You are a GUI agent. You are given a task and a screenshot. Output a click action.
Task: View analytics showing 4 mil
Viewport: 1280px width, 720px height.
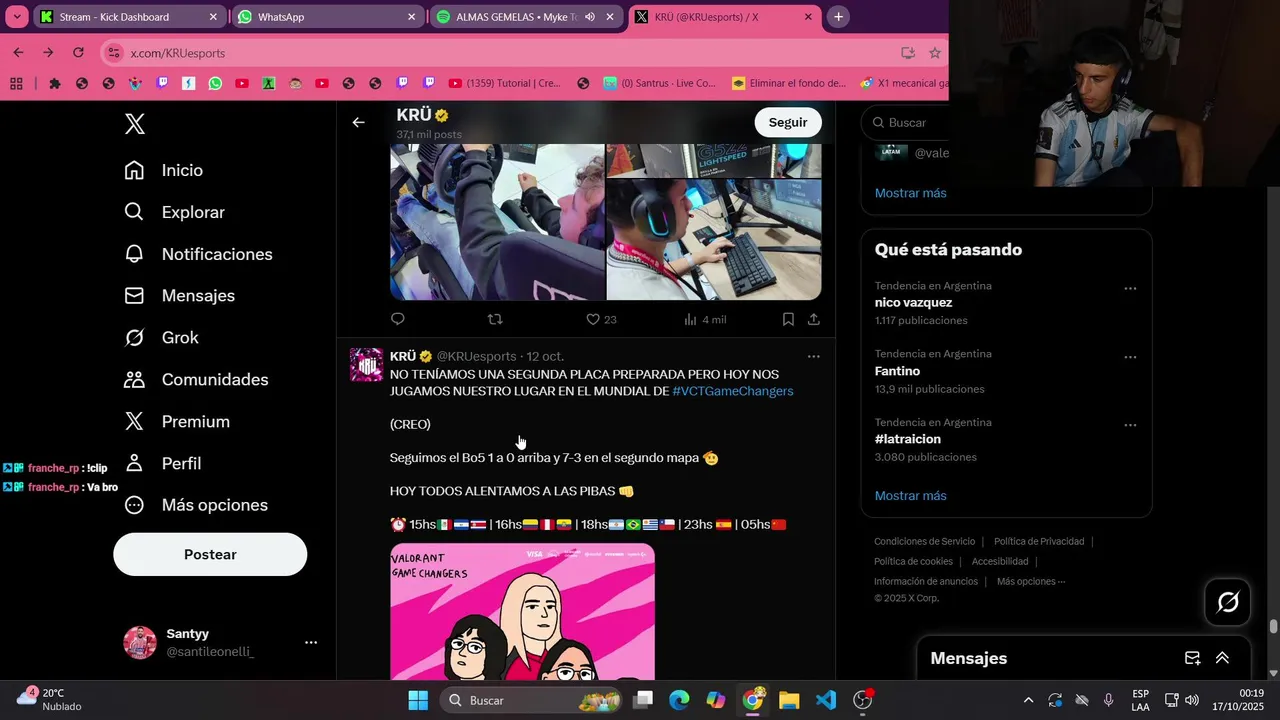pos(705,319)
